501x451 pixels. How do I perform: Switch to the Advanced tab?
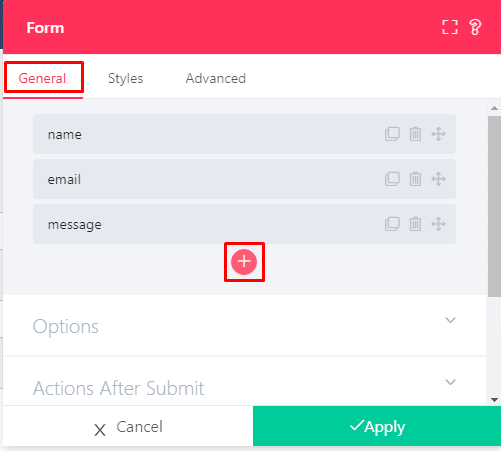[x=216, y=79]
